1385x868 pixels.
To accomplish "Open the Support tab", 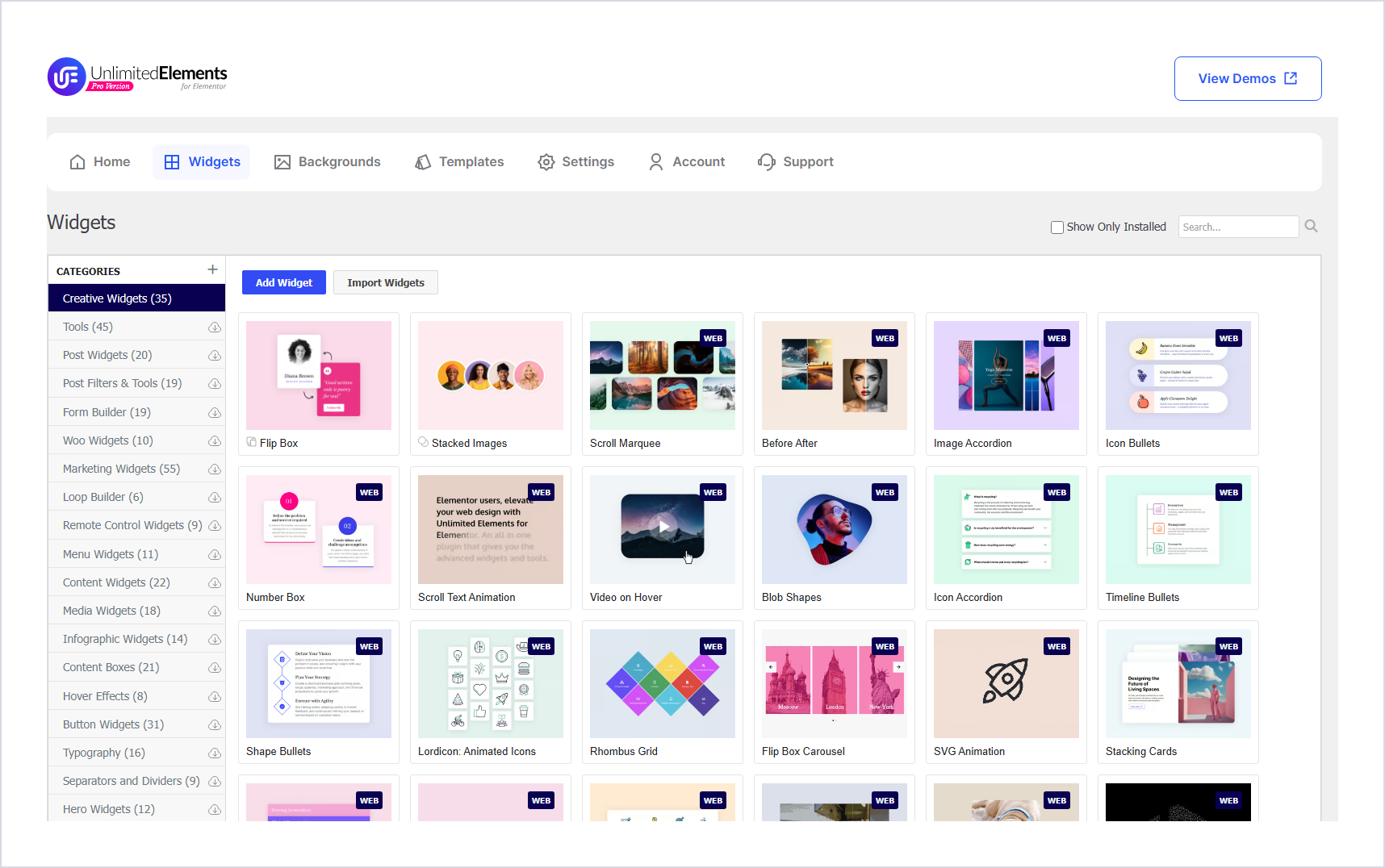I will click(x=796, y=162).
